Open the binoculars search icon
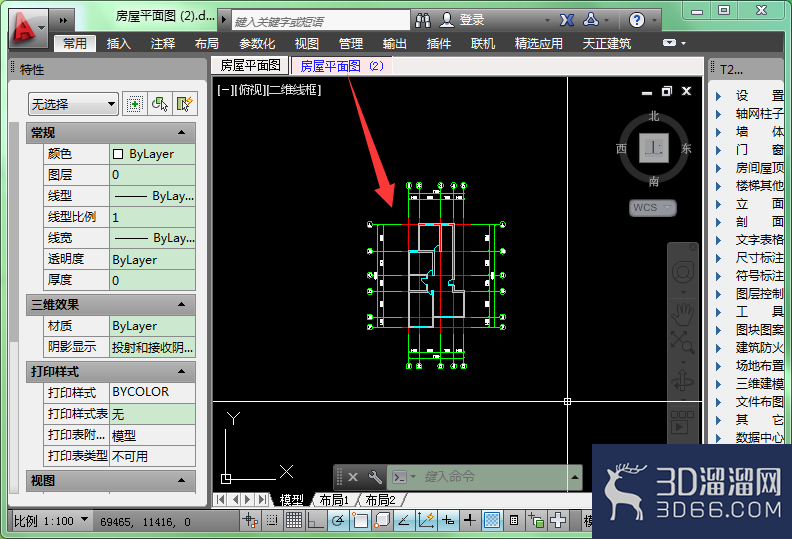792x539 pixels. (423, 20)
